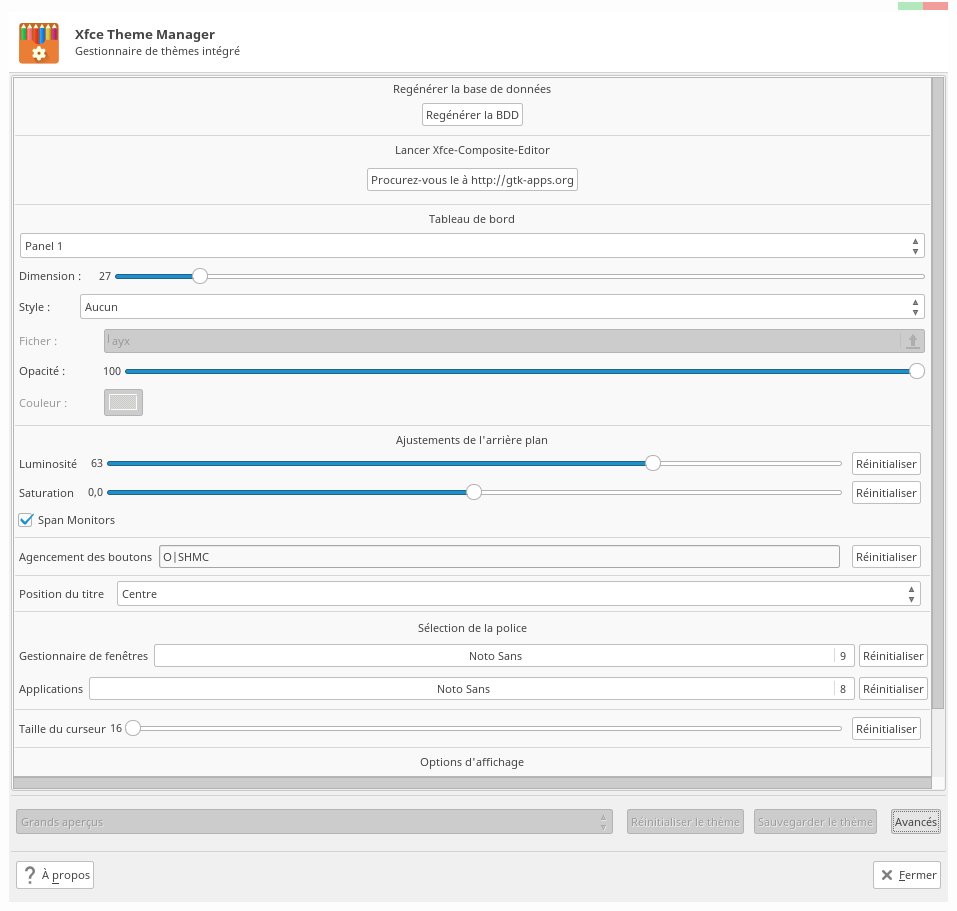Click the Sélection de la police heading
The image size is (957, 911).
pos(472,628)
